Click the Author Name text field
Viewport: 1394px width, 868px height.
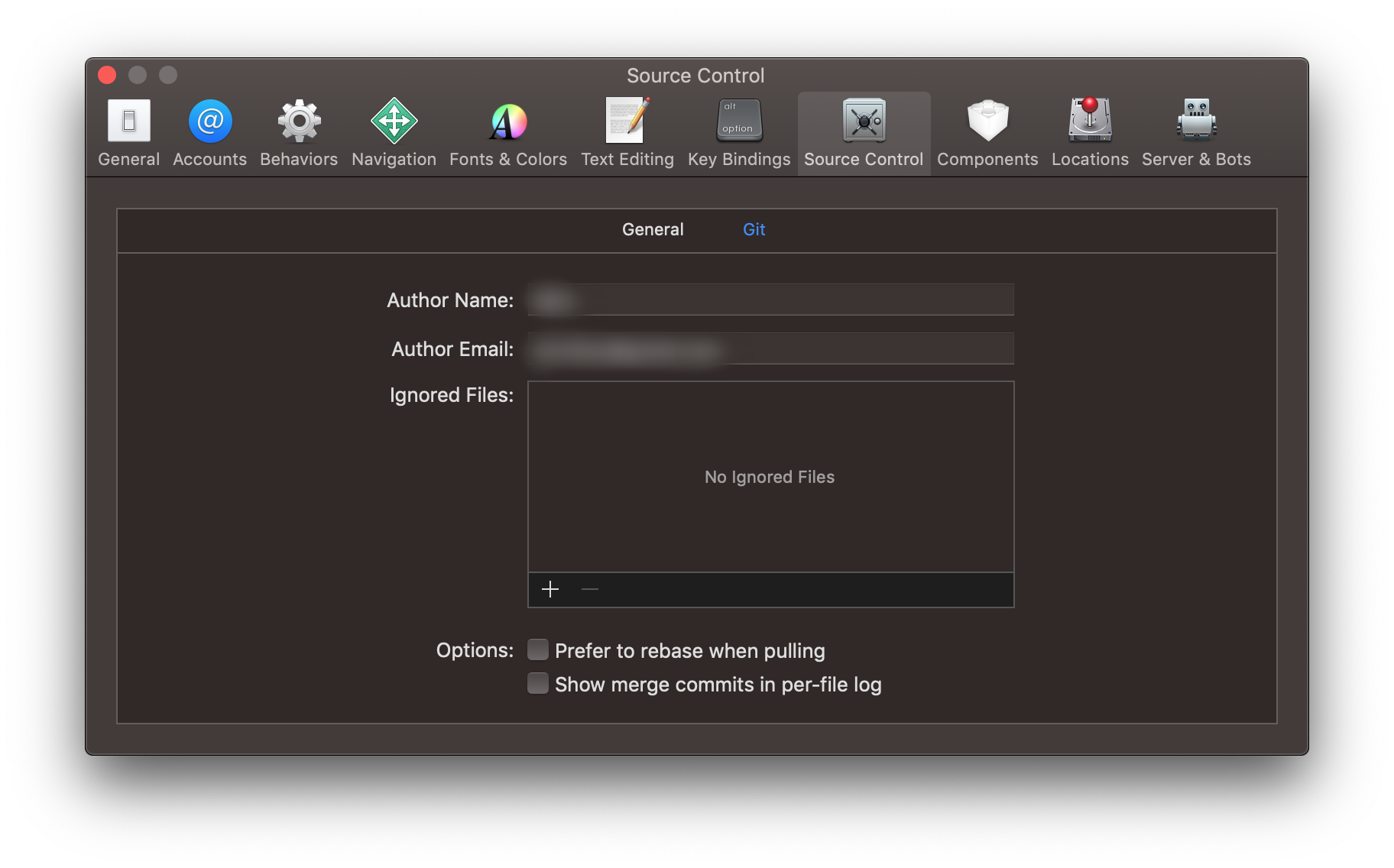click(x=770, y=300)
